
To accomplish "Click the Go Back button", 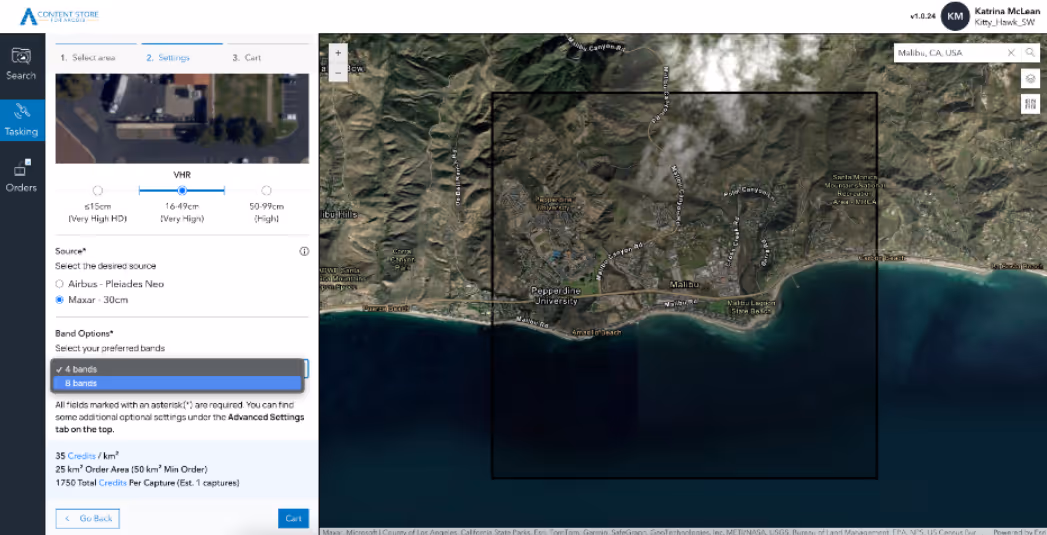I will [88, 518].
